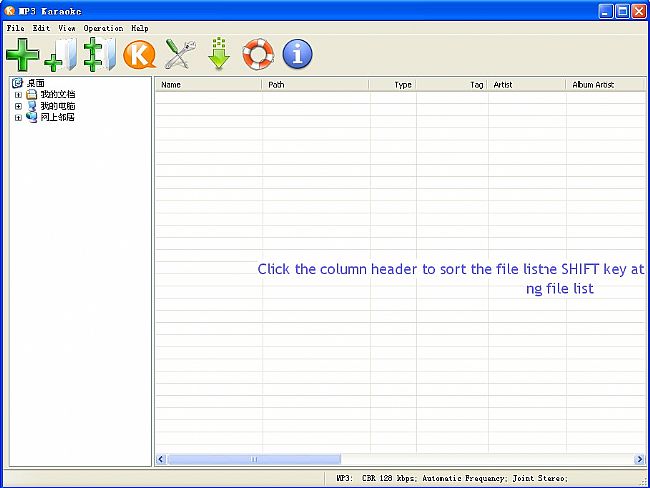Start karaoke conversion with orange K icon
The height and width of the screenshot is (488, 650).
point(140,54)
